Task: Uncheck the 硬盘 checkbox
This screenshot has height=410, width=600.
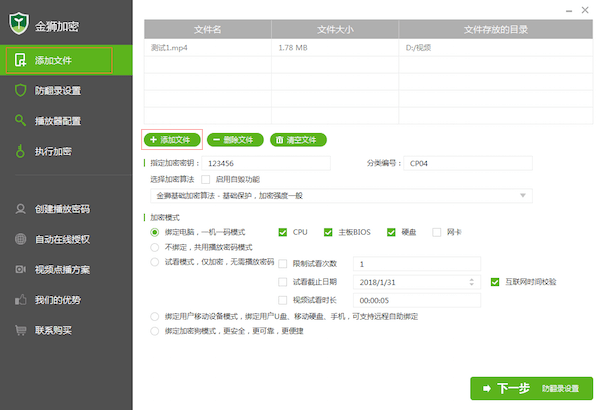Action: pos(391,232)
